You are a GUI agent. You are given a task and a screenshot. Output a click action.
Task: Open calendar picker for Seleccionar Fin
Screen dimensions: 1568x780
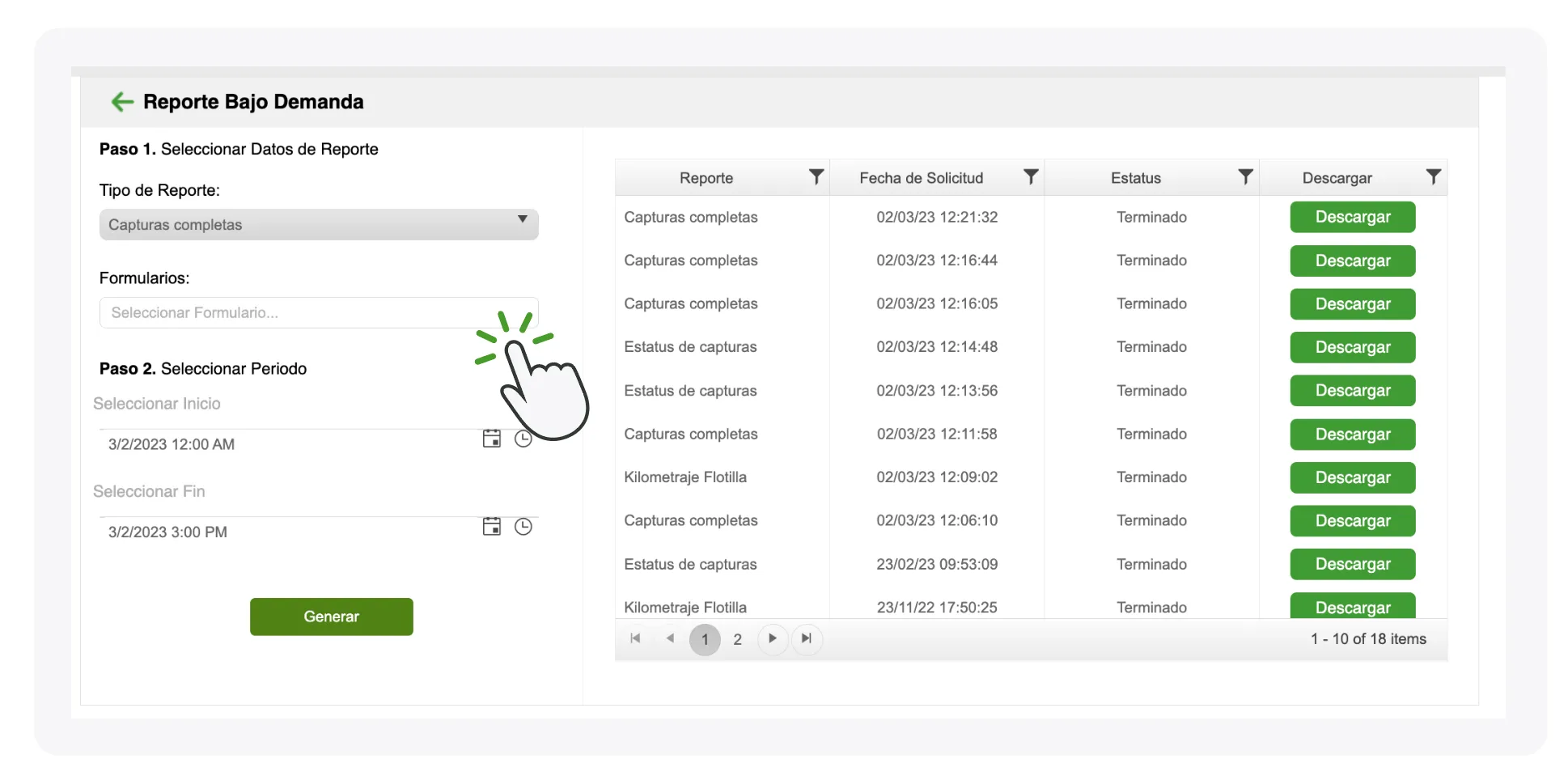(492, 527)
